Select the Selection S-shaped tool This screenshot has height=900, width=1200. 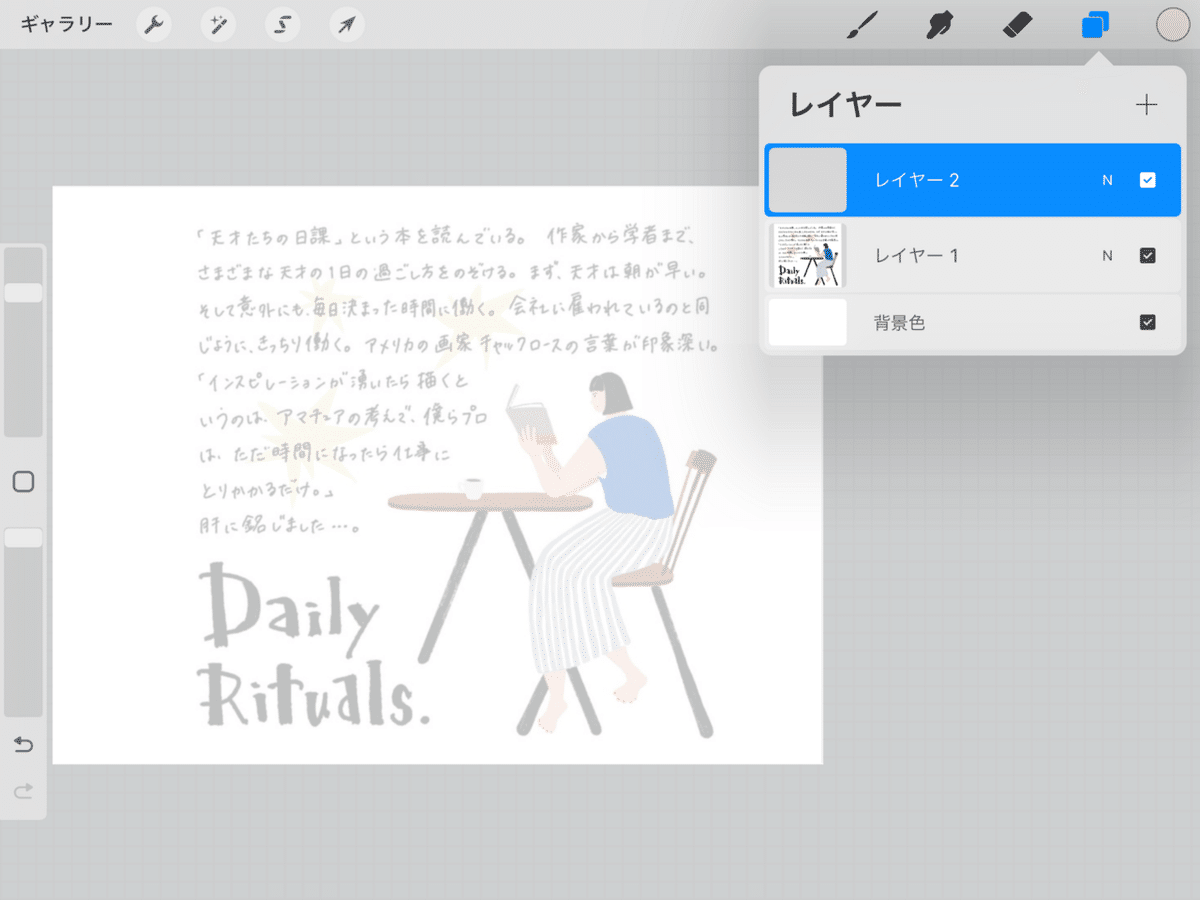point(282,25)
